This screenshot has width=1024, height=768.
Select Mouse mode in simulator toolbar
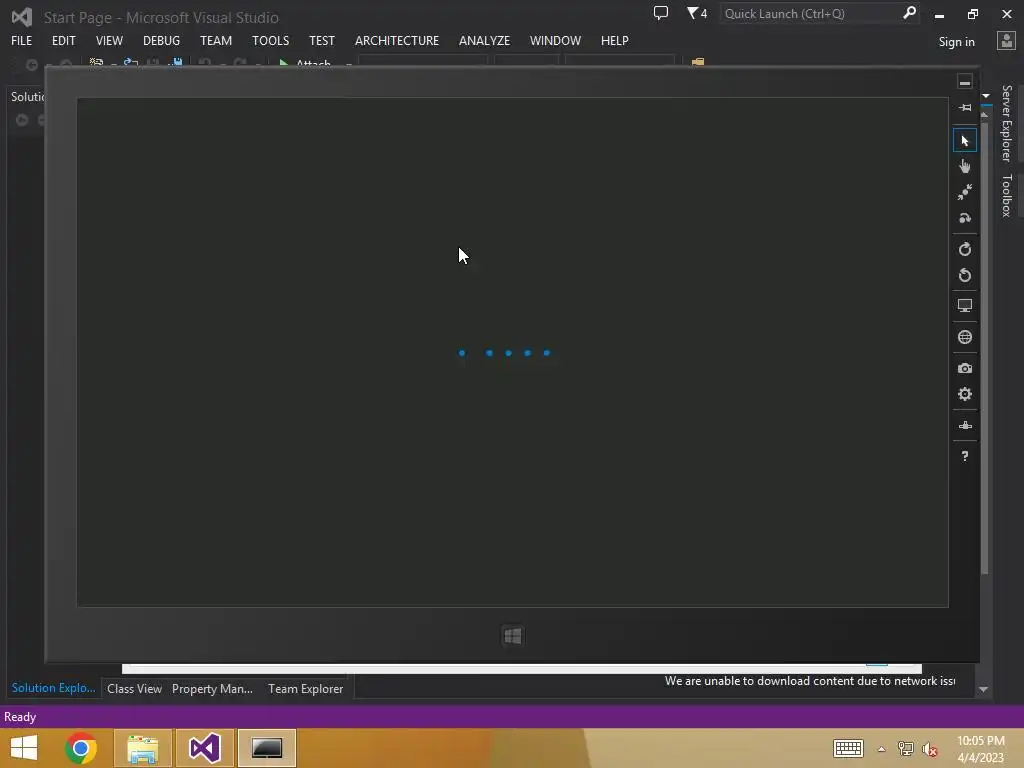pyautogui.click(x=965, y=140)
